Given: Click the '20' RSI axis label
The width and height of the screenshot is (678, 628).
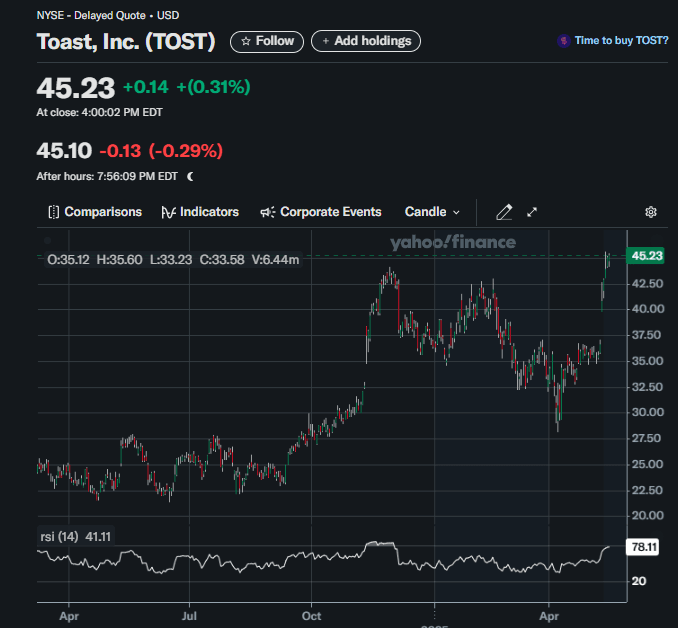Looking at the screenshot, I should point(639,581).
